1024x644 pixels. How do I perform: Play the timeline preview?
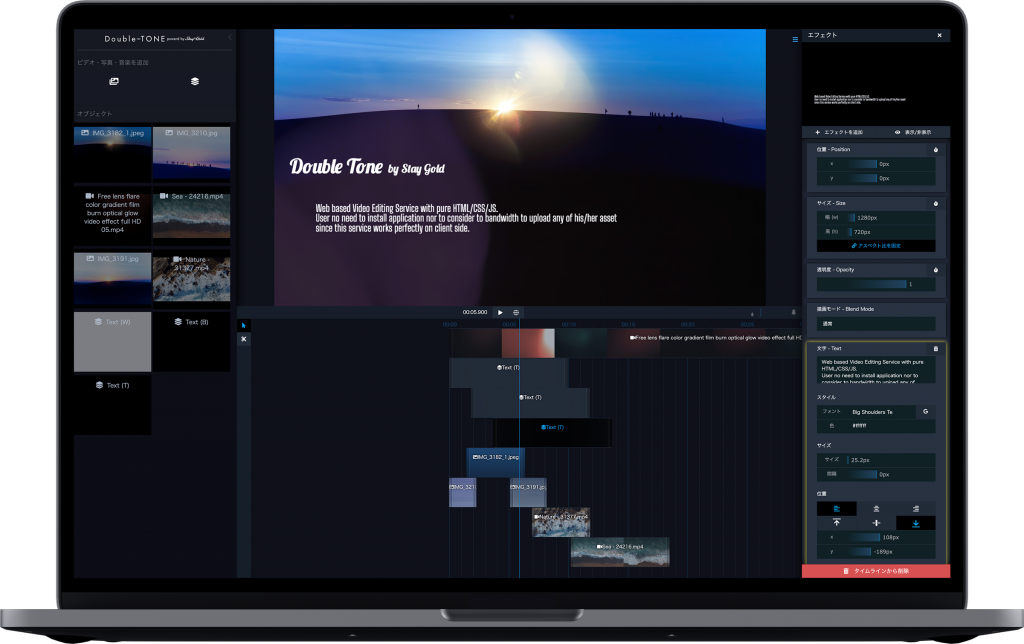[500, 313]
